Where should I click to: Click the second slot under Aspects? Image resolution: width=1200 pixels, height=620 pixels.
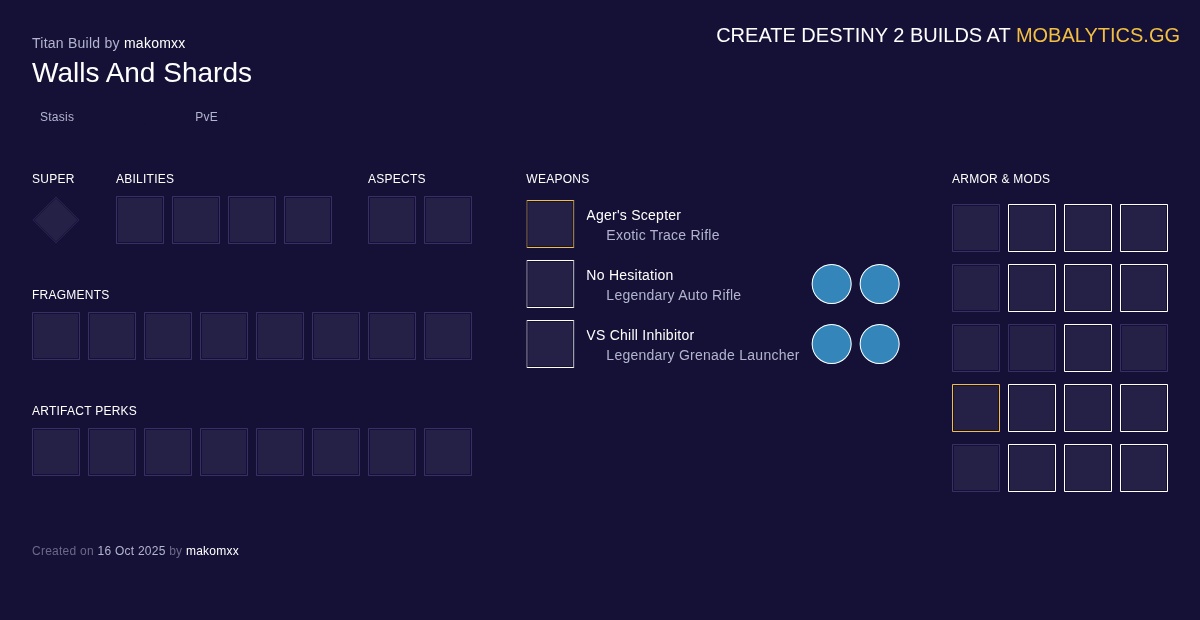[x=448, y=220]
